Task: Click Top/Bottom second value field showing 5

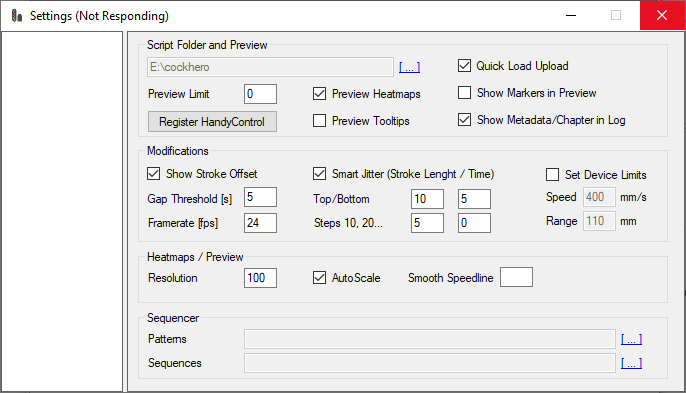Action: [x=474, y=199]
